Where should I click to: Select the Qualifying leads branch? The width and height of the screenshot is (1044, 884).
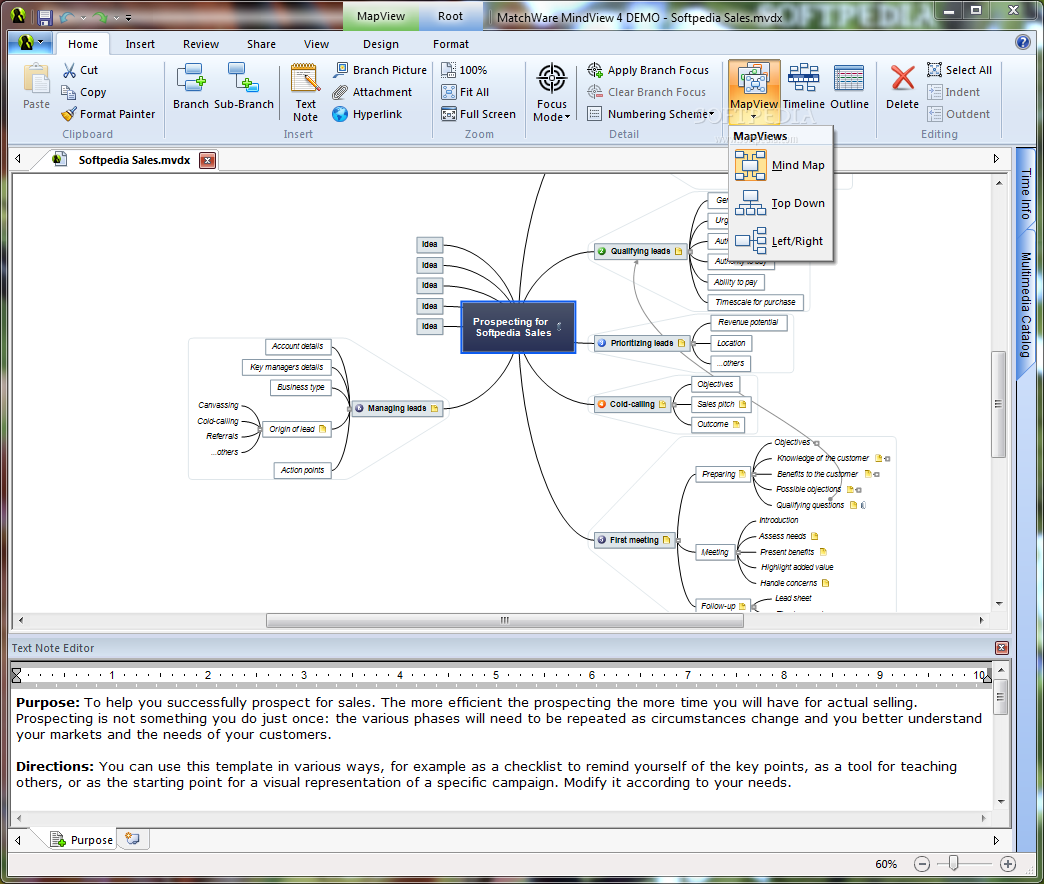[x=640, y=251]
